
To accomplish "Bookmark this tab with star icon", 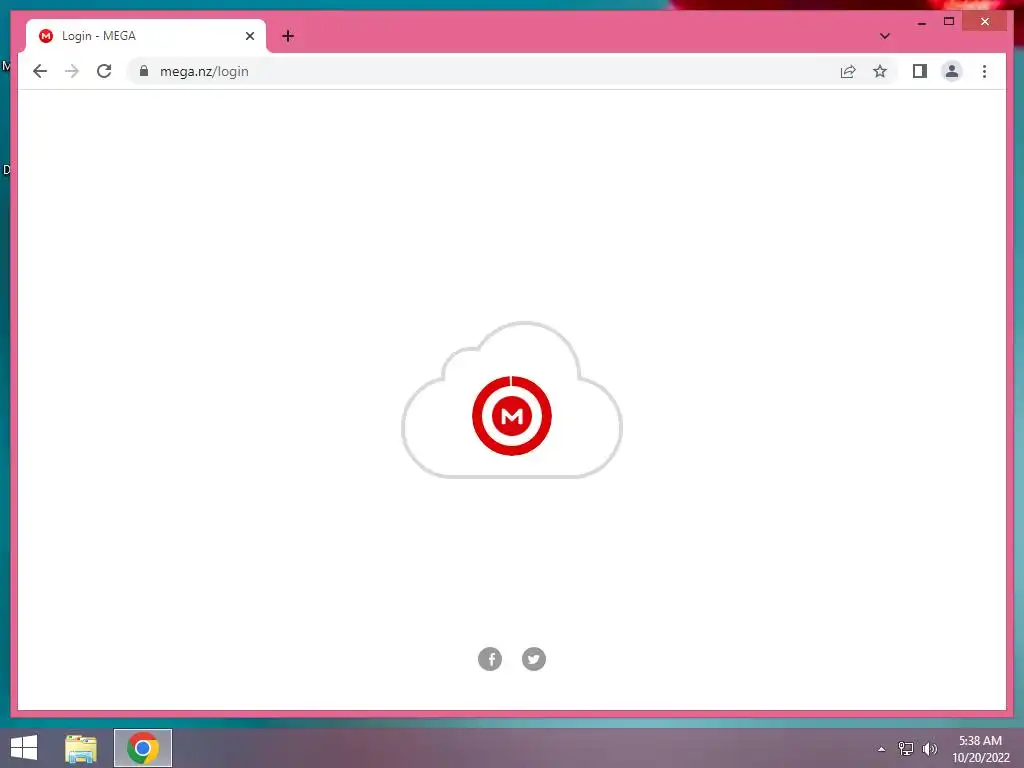I will pyautogui.click(x=880, y=71).
